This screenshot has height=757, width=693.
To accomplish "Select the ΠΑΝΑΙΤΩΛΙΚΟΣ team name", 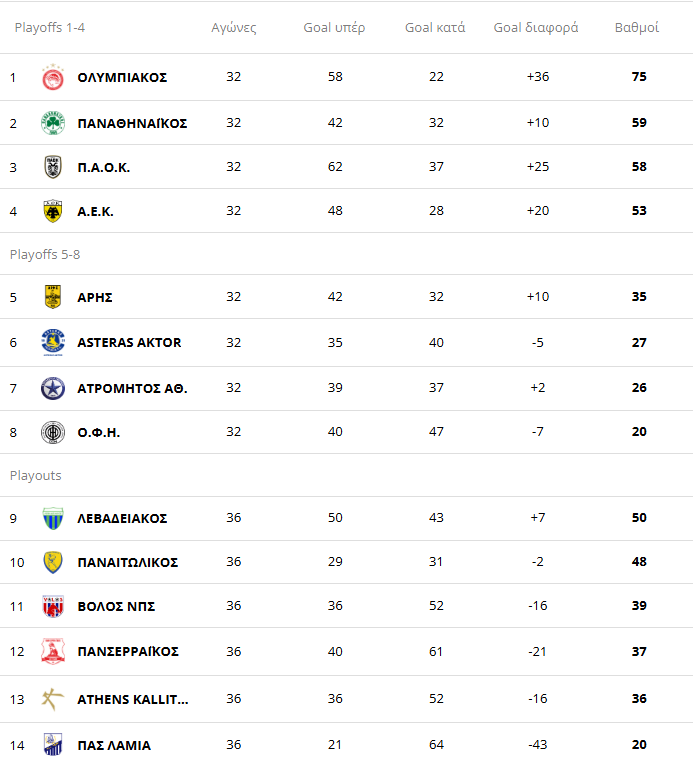I will (127, 562).
